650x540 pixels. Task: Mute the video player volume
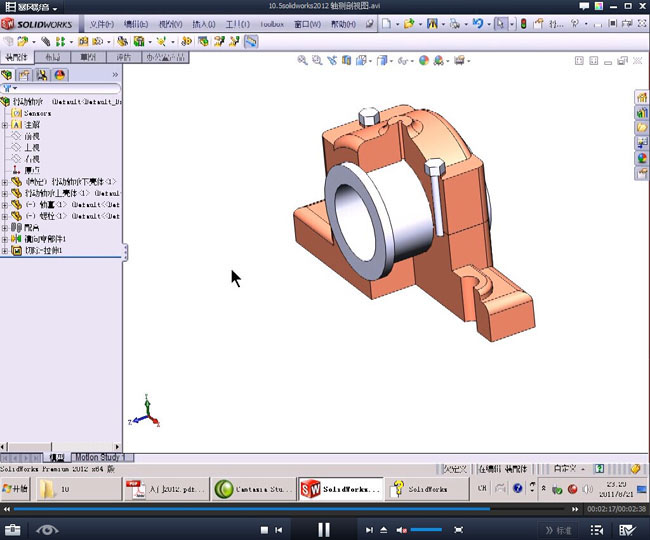[x=401, y=530]
